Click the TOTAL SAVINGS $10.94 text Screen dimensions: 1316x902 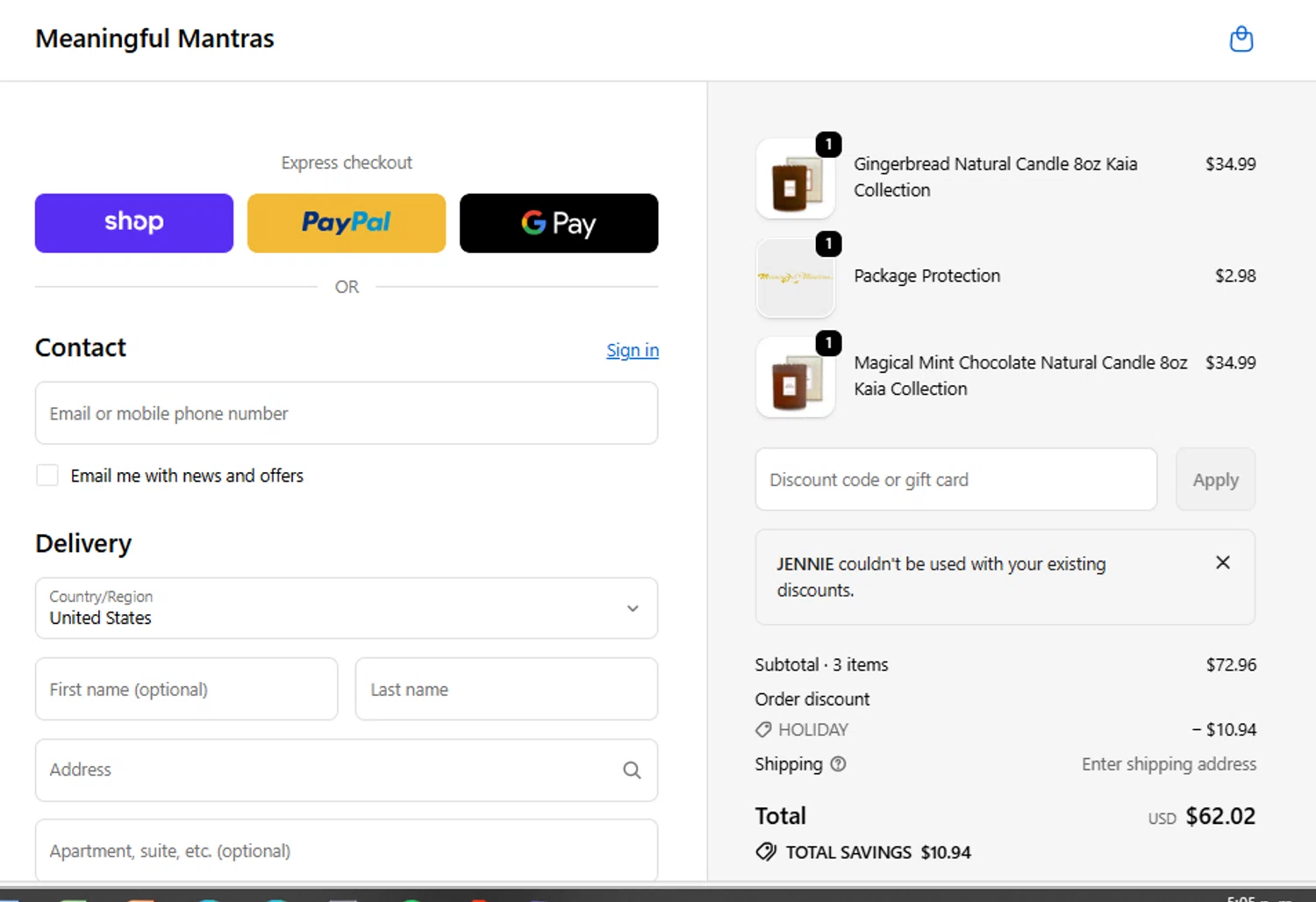point(878,852)
